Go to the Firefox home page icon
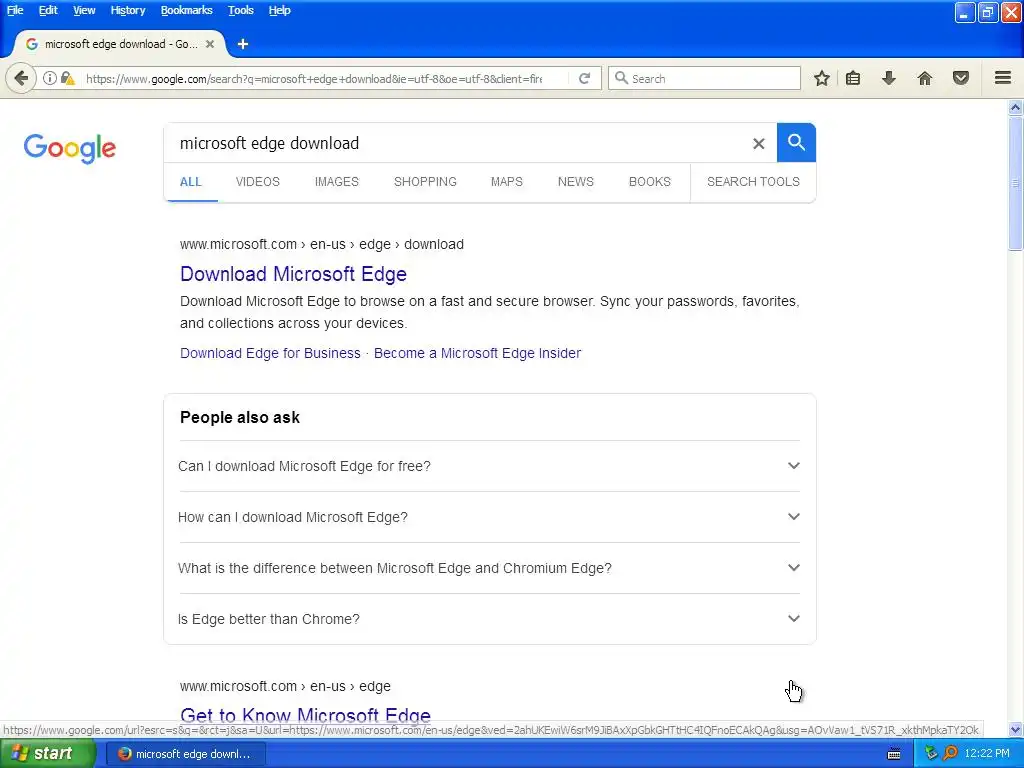Image resolution: width=1024 pixels, height=768 pixels. (925, 78)
